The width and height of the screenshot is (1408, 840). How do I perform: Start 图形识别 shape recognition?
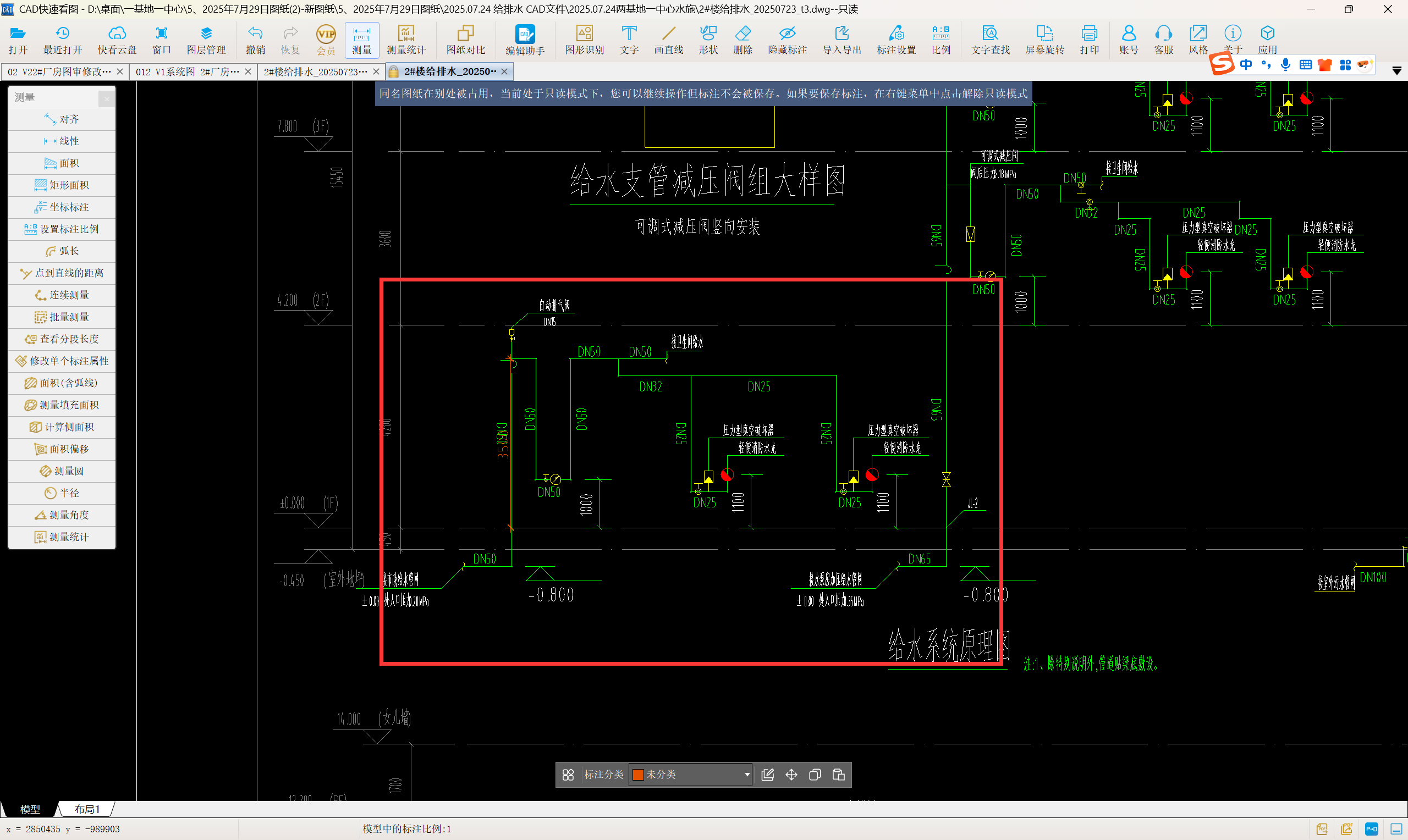point(584,40)
